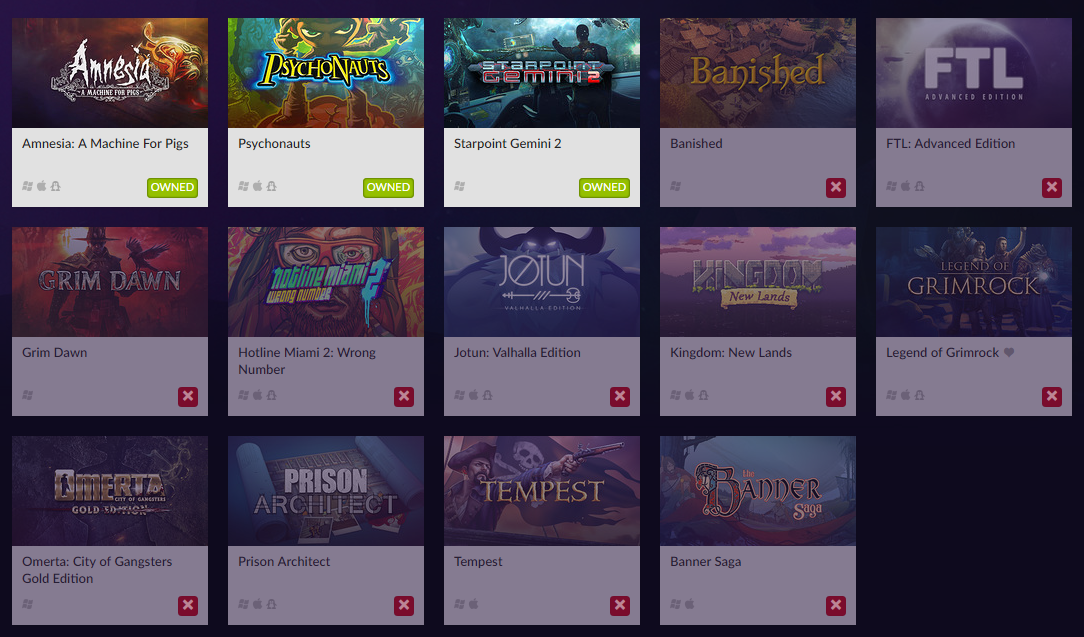
Task: Click the Windows platform icon under Banished
Action: 675,186
